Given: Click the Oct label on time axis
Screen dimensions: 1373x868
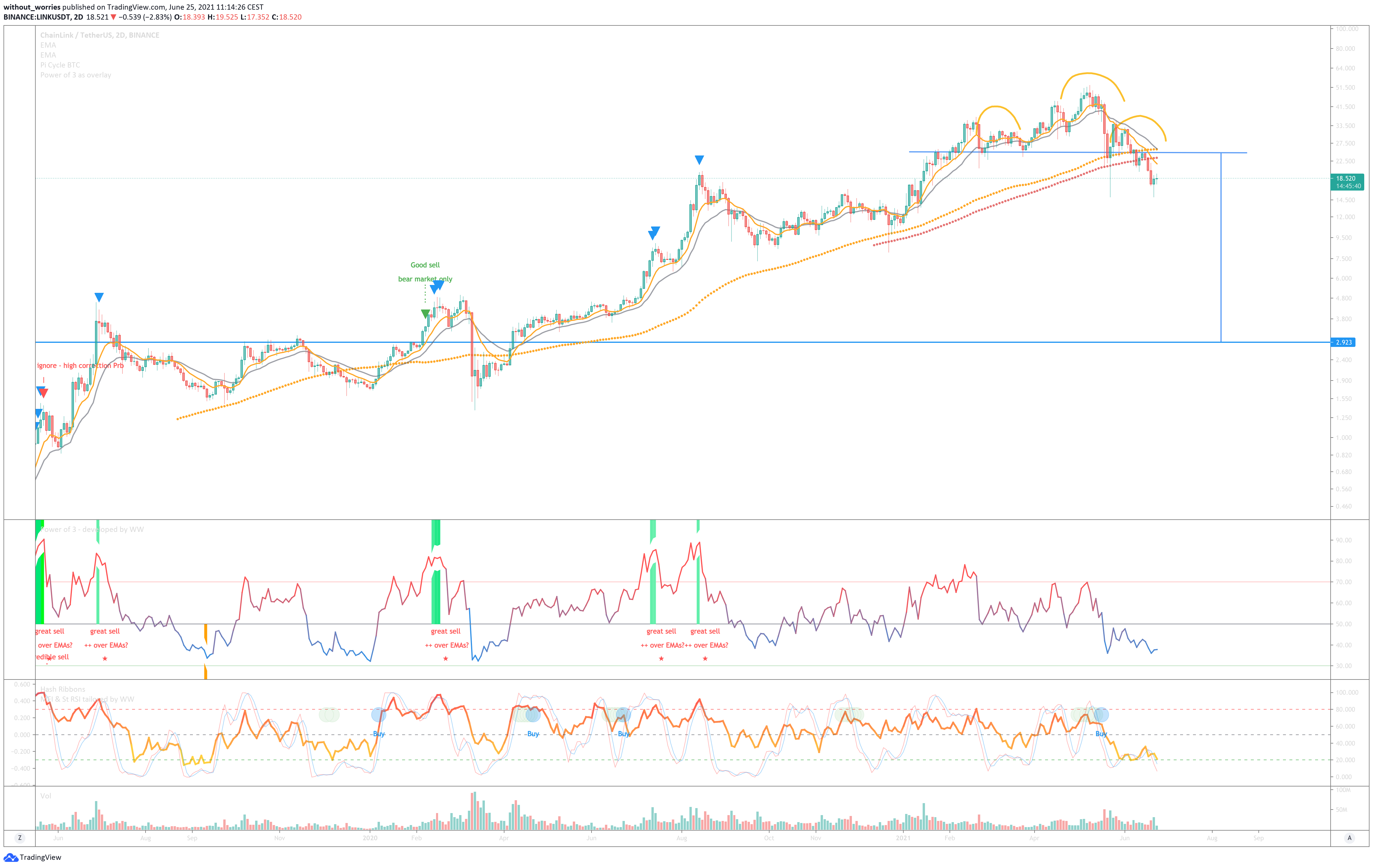Looking at the screenshot, I should tap(769, 838).
